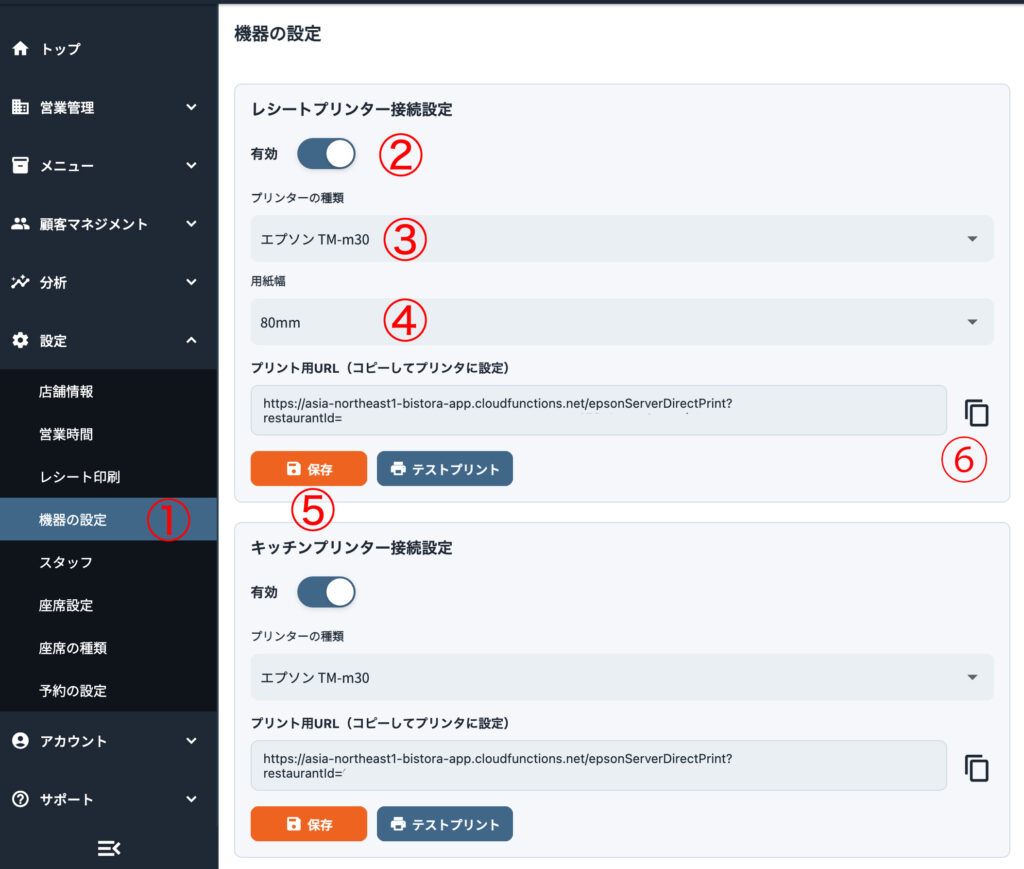Screen dimensions: 1024x869
Task: Click the building icon for 営業管理
Action: [x=20, y=107]
